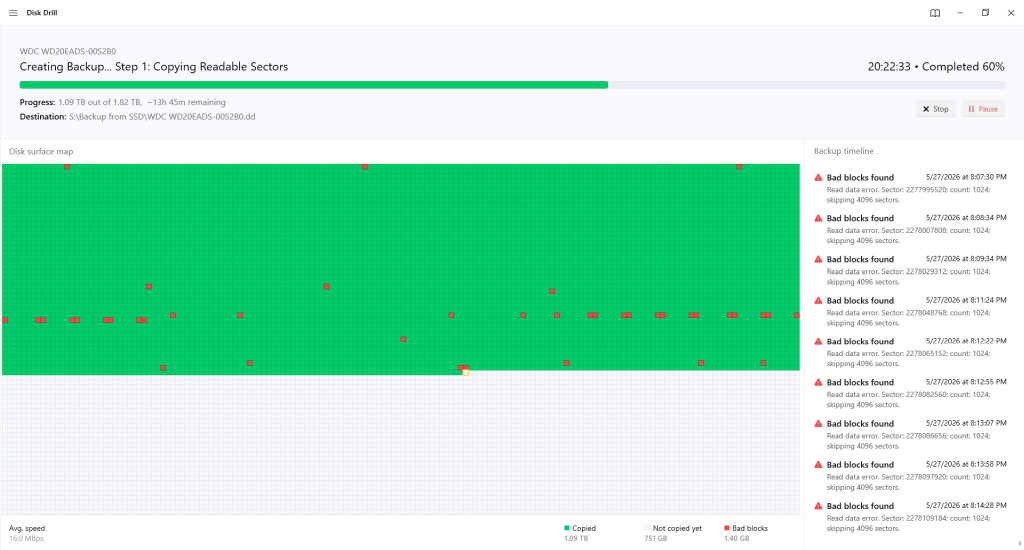Click timeline entry for sector 2278082560
Screen dimensions: 1024x550
tap(910, 393)
